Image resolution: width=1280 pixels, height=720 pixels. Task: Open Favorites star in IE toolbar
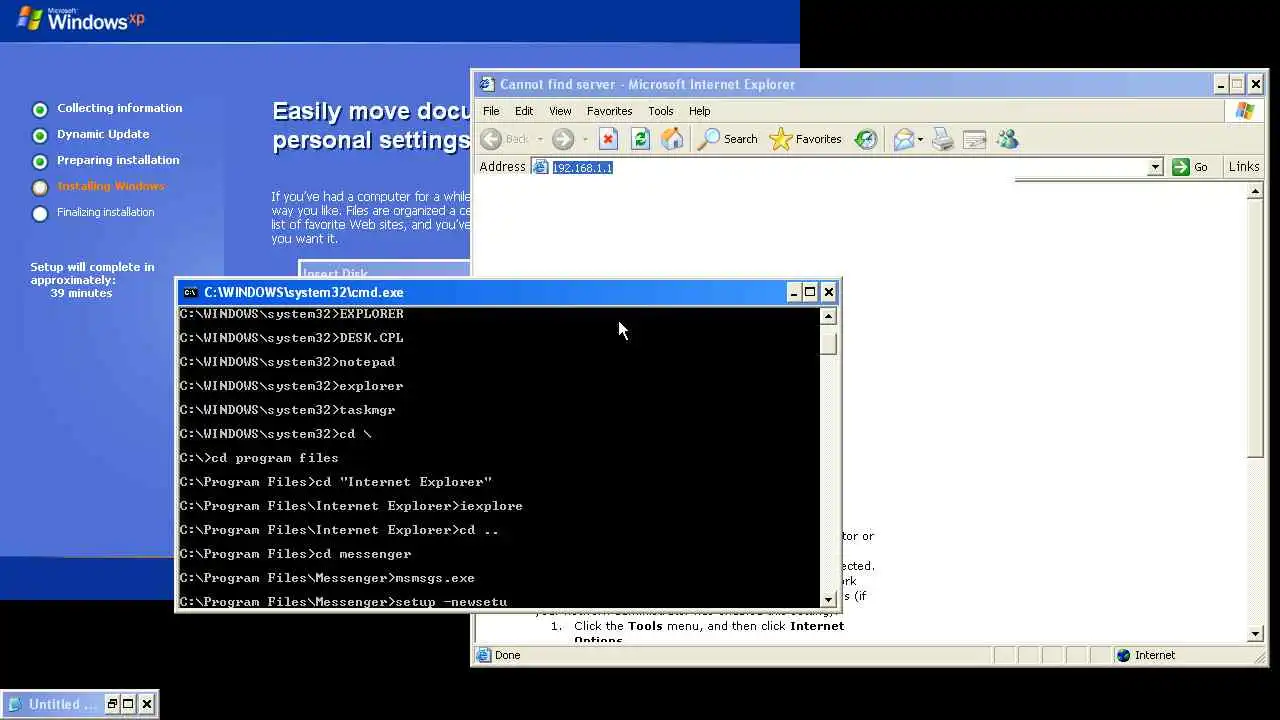(806, 139)
